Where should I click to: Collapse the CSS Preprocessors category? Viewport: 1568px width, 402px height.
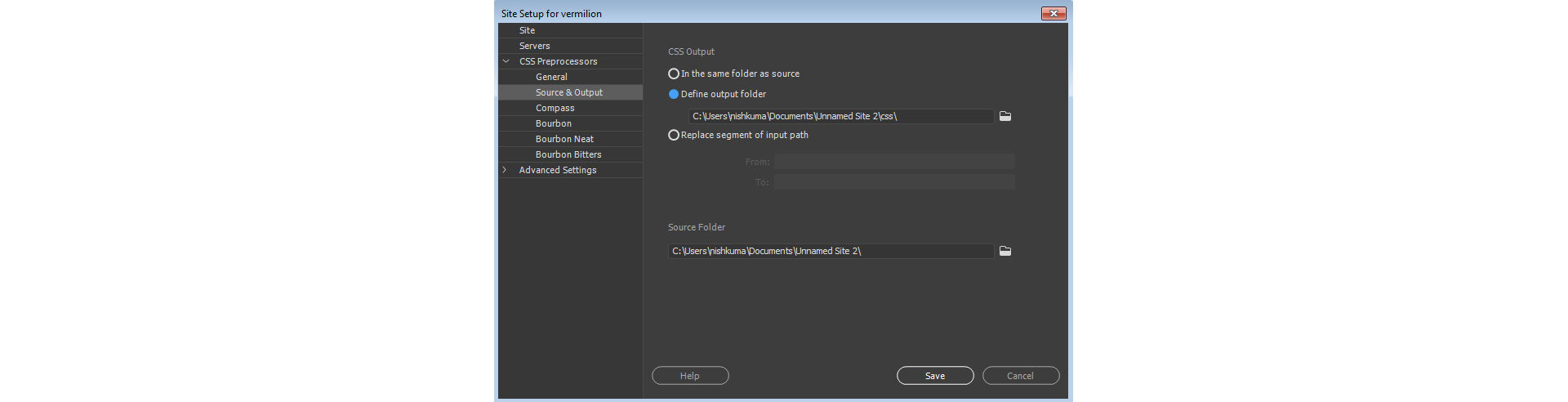(x=506, y=61)
